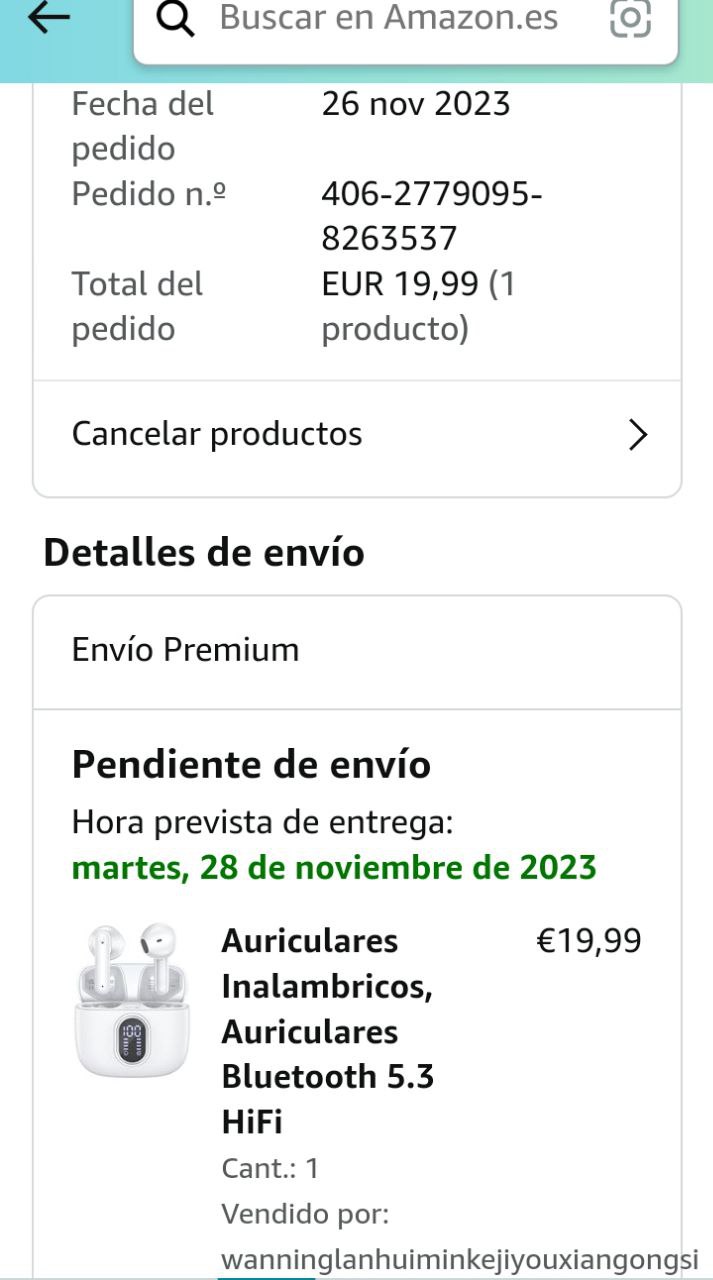The image size is (713, 1280).
Task: Tap the Envío Premium row
Action: [x=185, y=650]
